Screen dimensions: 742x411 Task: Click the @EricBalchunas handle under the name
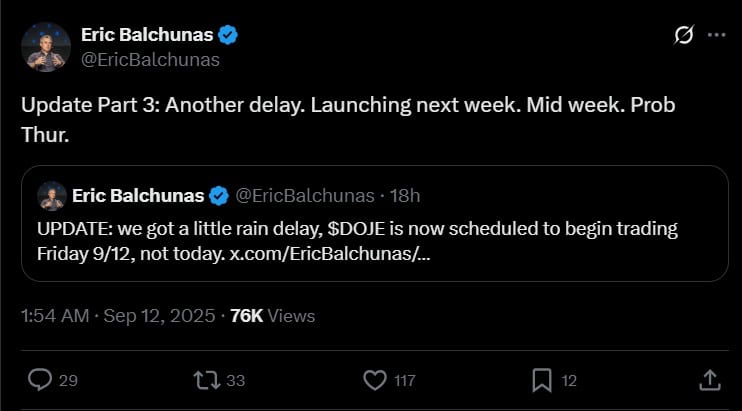tap(150, 59)
